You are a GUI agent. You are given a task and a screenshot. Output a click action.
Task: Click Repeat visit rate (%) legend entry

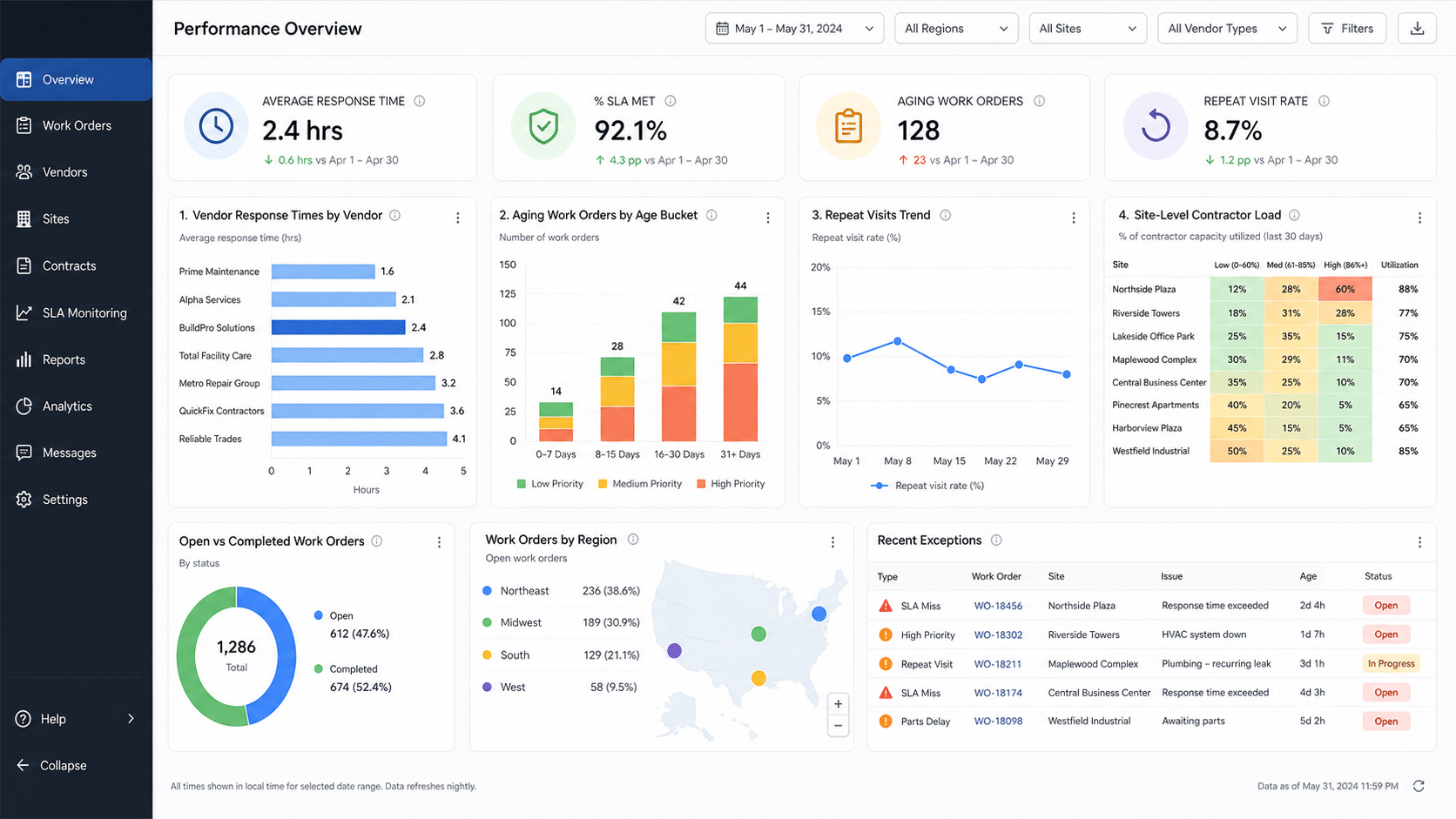pos(927,486)
